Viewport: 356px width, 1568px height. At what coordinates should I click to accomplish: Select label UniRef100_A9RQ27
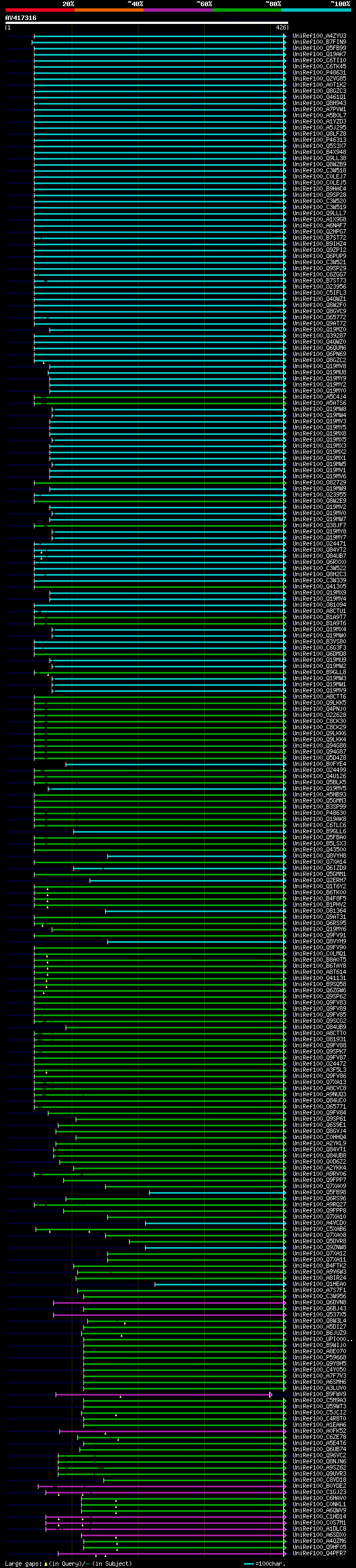coord(319,1205)
